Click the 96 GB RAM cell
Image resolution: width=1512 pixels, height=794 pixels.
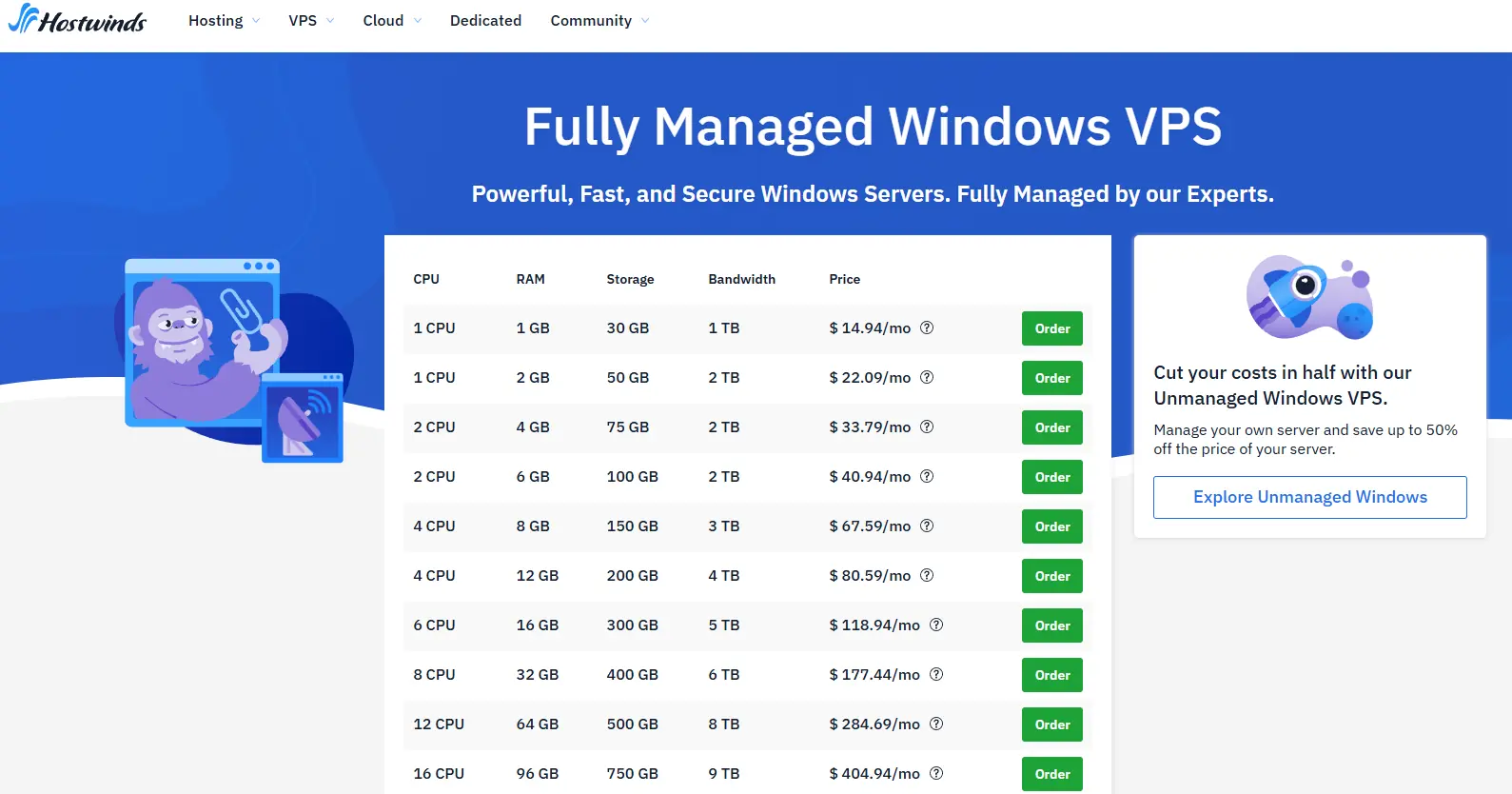537,773
